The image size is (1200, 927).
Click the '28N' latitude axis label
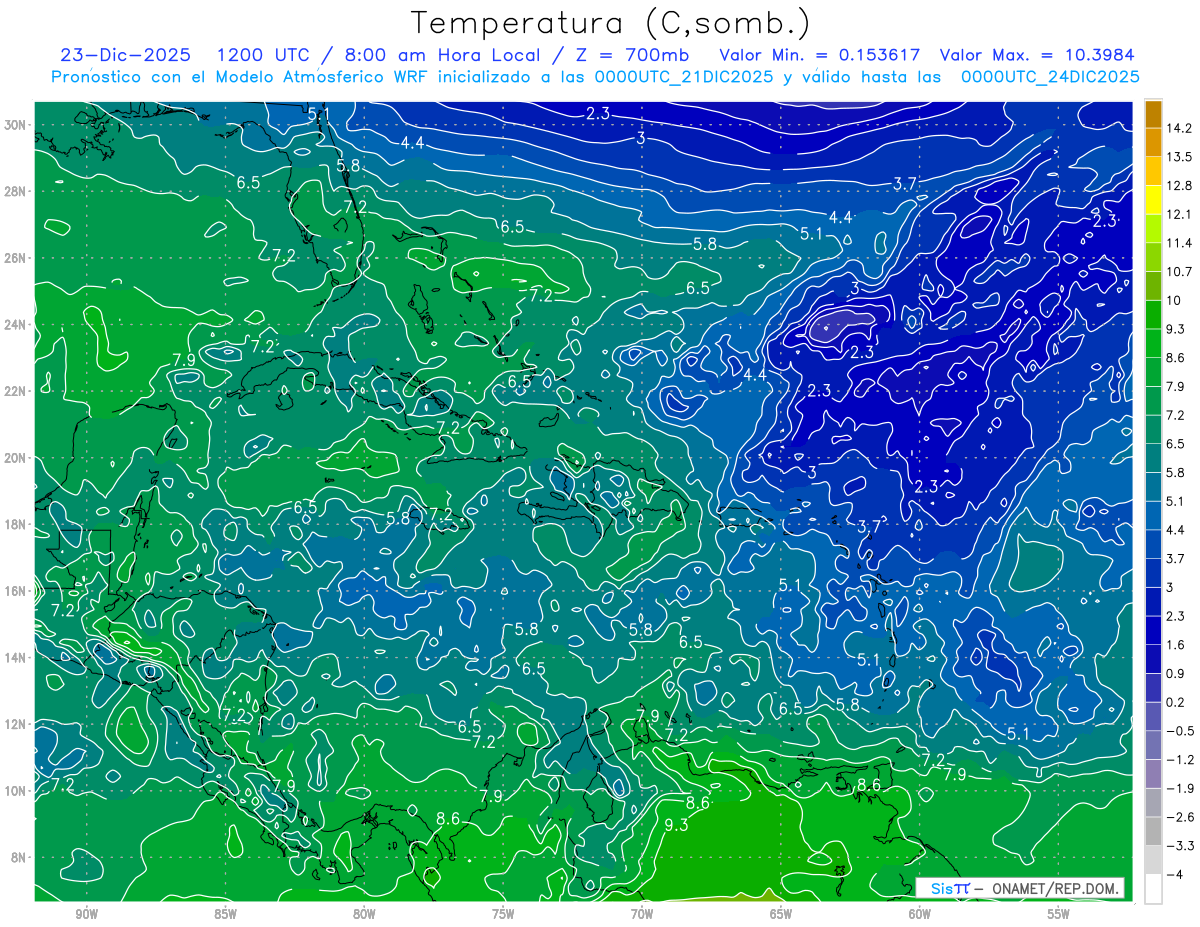point(16,191)
